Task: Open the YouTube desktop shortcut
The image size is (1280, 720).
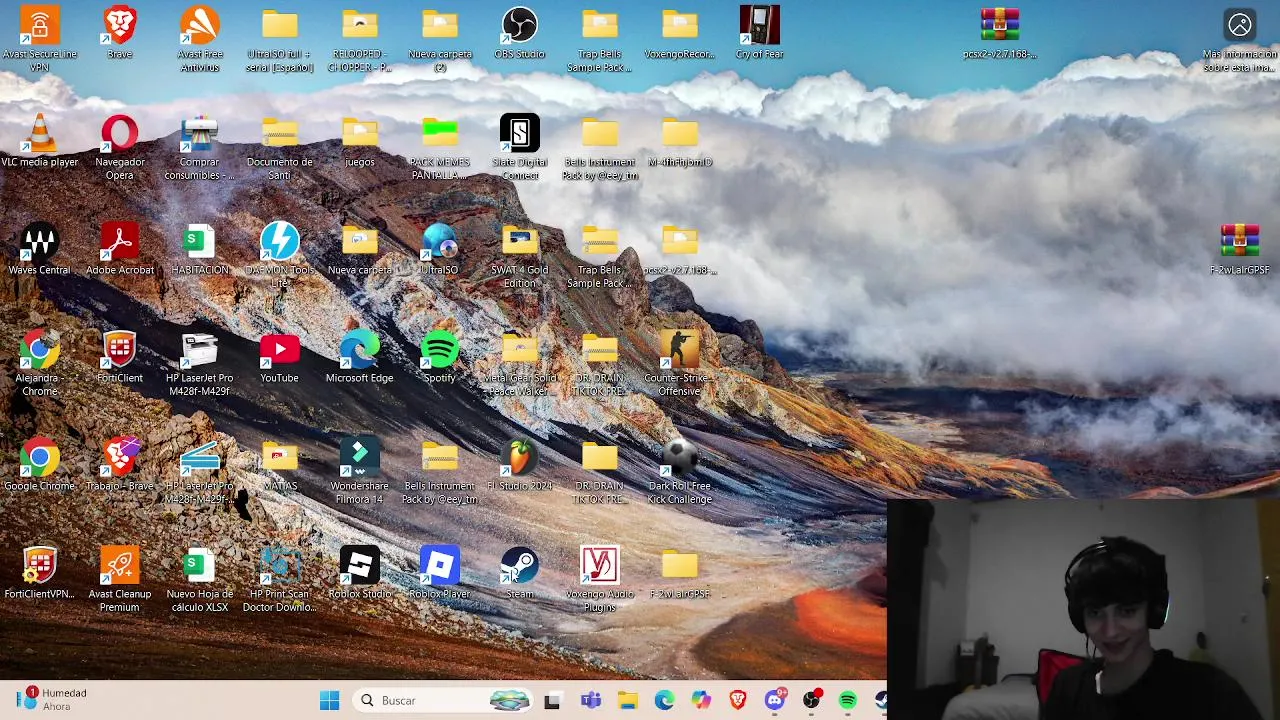Action: pyautogui.click(x=280, y=357)
